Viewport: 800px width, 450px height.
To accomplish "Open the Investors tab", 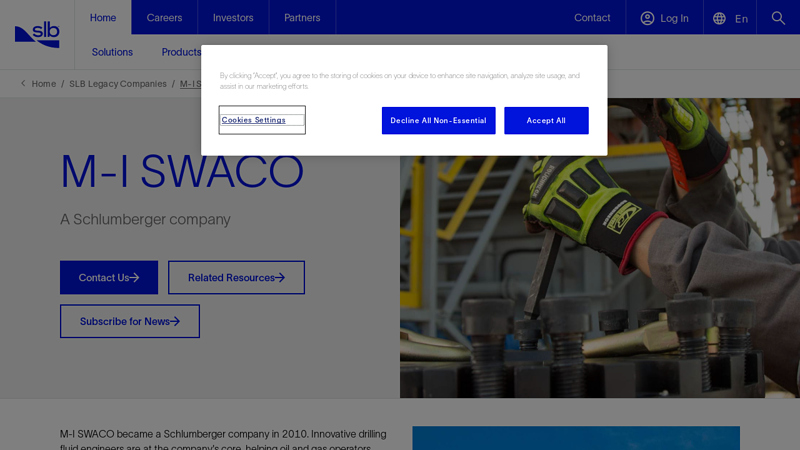I will coord(233,17).
